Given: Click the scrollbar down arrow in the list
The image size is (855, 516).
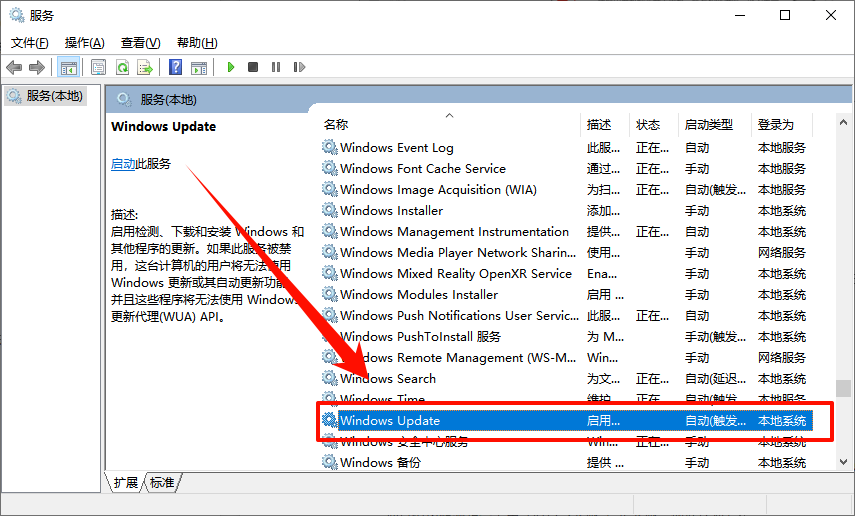Looking at the screenshot, I should tap(844, 462).
